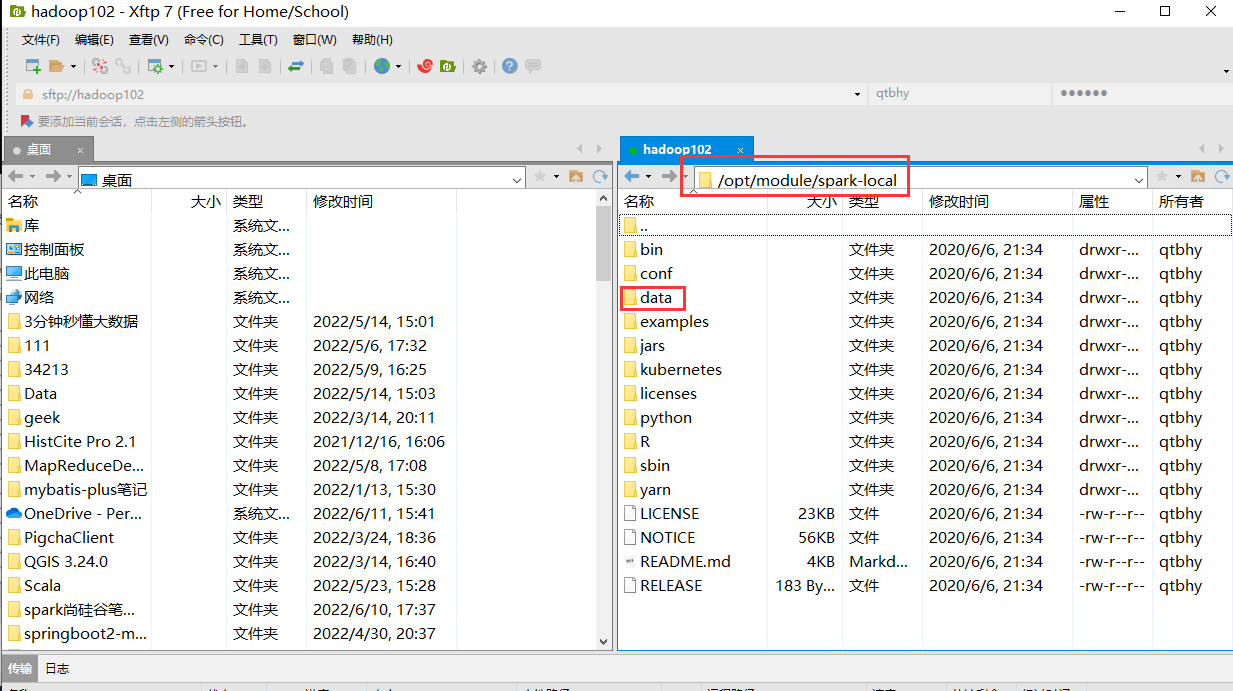The width and height of the screenshot is (1233, 691).
Task: Sort local files by 类型 column header
Action: pos(266,201)
